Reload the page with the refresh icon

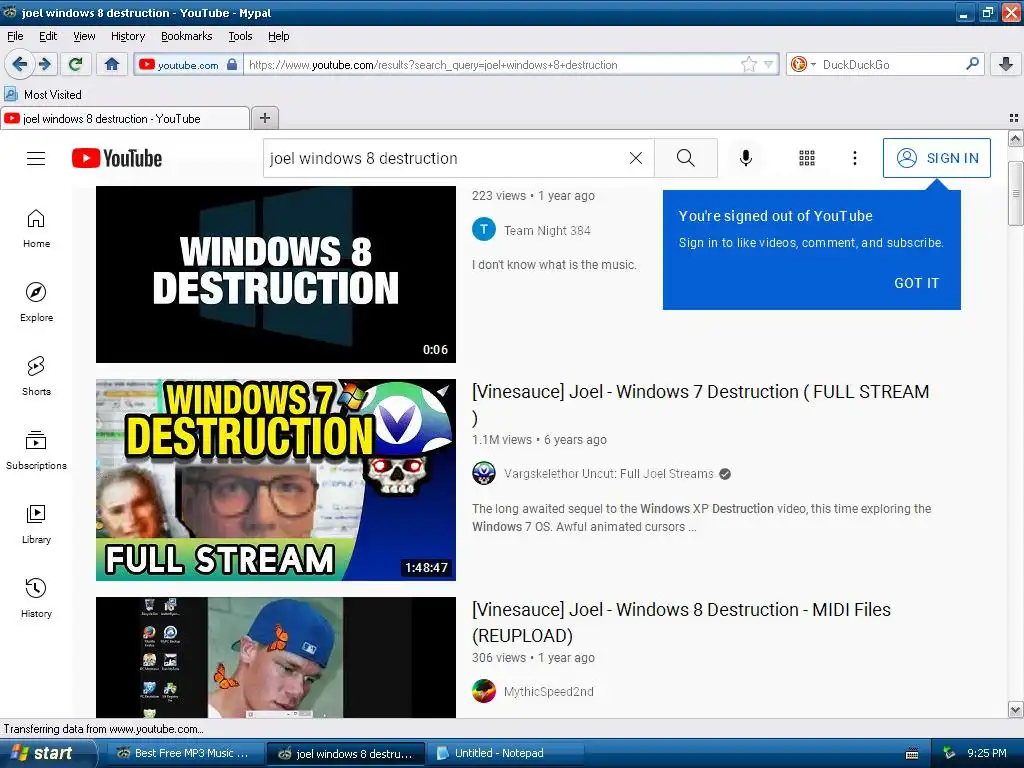point(75,64)
